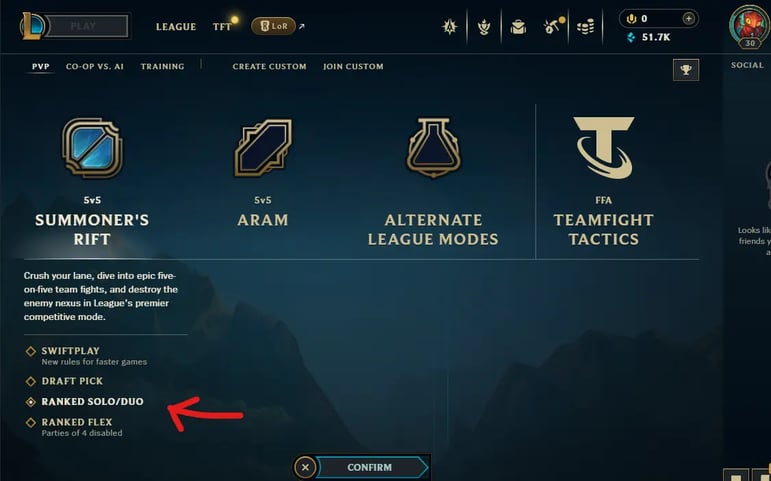Click the League of Legends logo icon

click(x=32, y=26)
